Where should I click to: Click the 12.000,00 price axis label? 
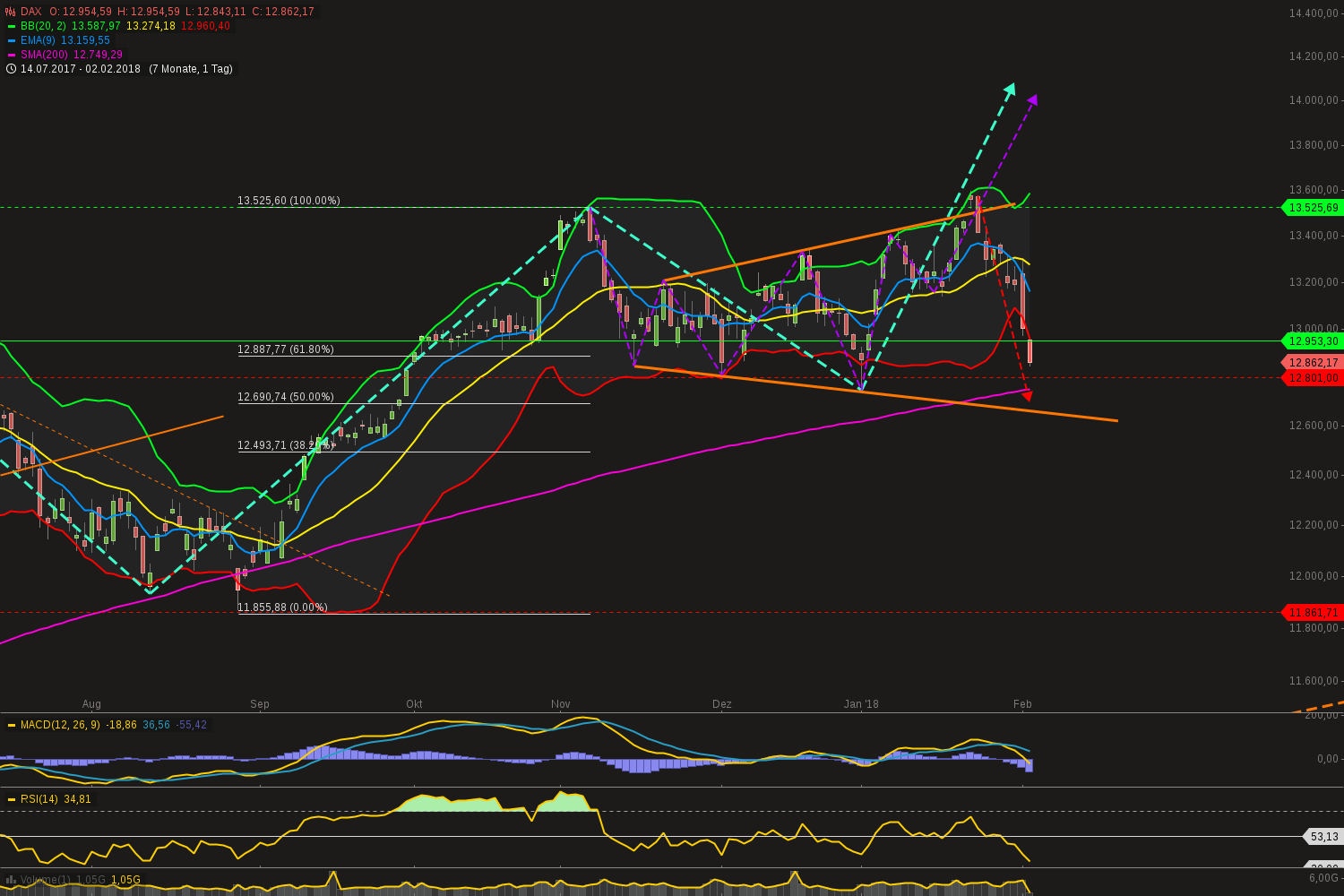[x=1314, y=576]
